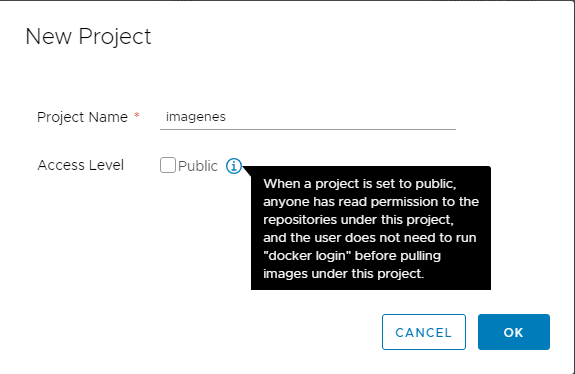Click the 'docker login' phrase in the tooltip

pyautogui.click(x=307, y=256)
